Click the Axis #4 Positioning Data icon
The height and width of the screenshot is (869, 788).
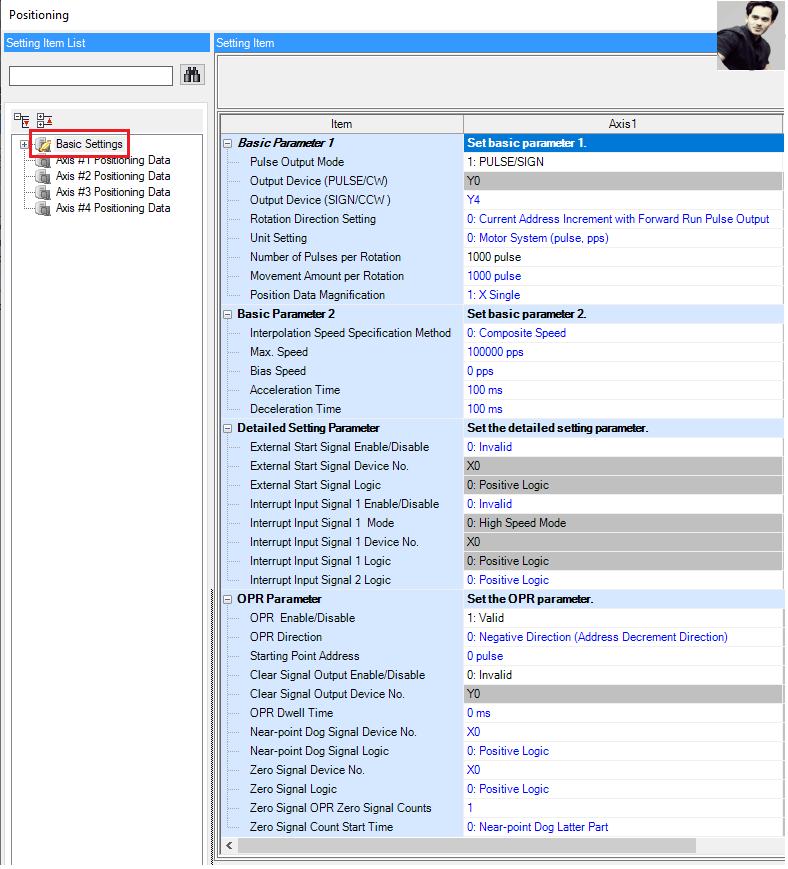click(x=43, y=209)
